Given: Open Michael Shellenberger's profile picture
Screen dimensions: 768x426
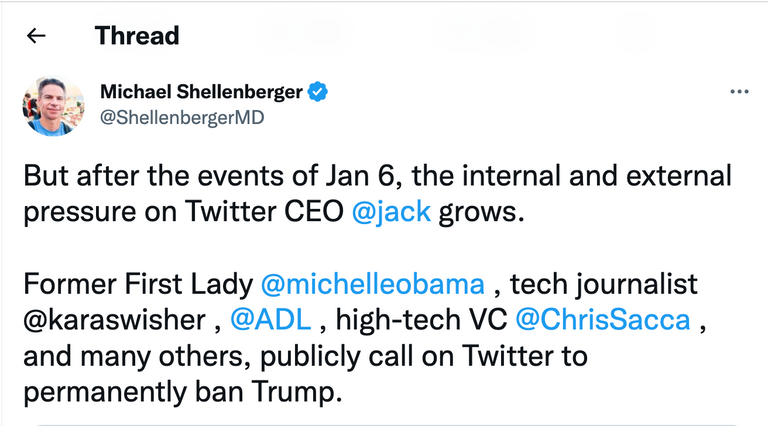Looking at the screenshot, I should (x=53, y=107).
